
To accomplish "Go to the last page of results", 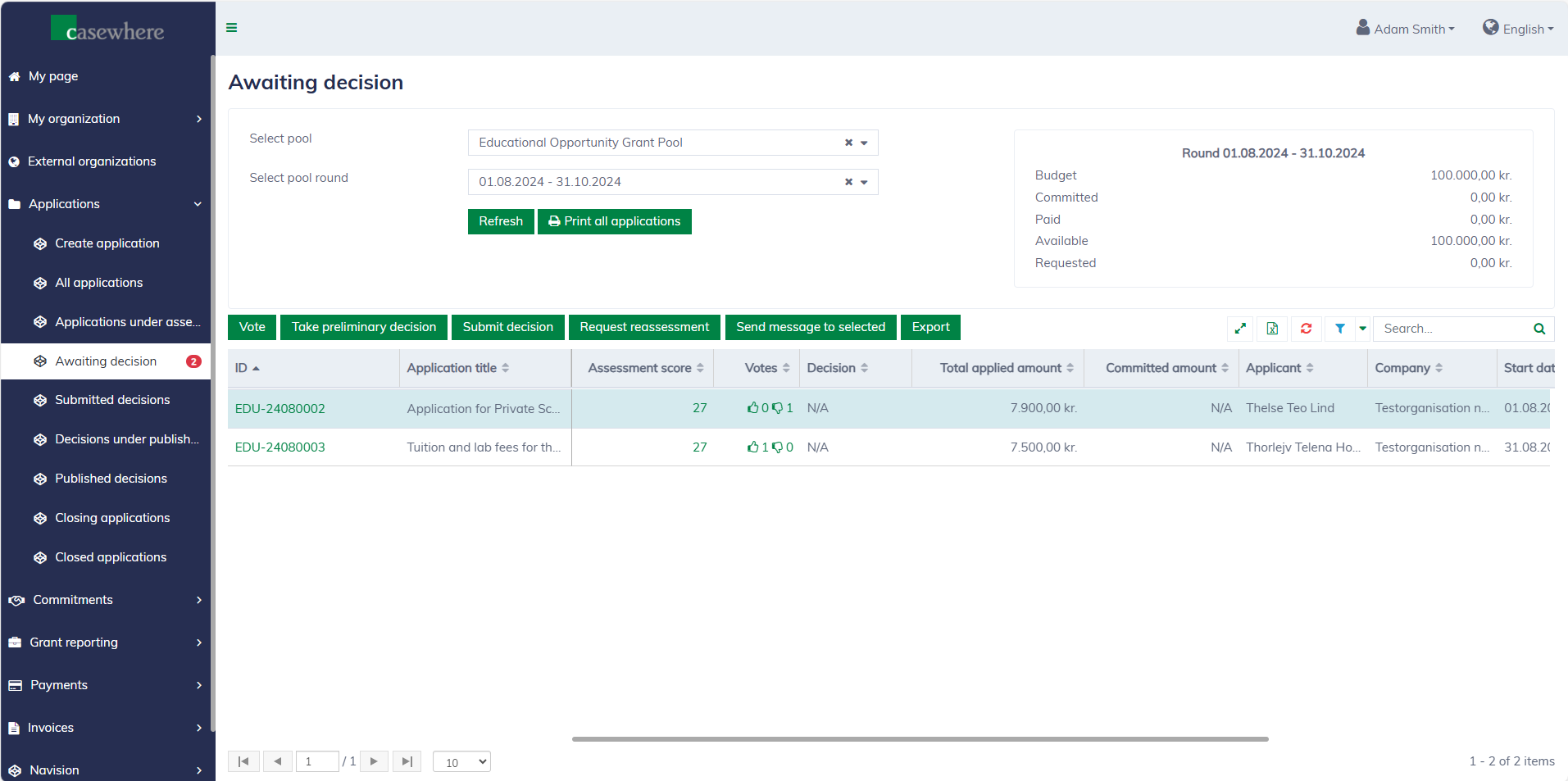I will pos(407,761).
